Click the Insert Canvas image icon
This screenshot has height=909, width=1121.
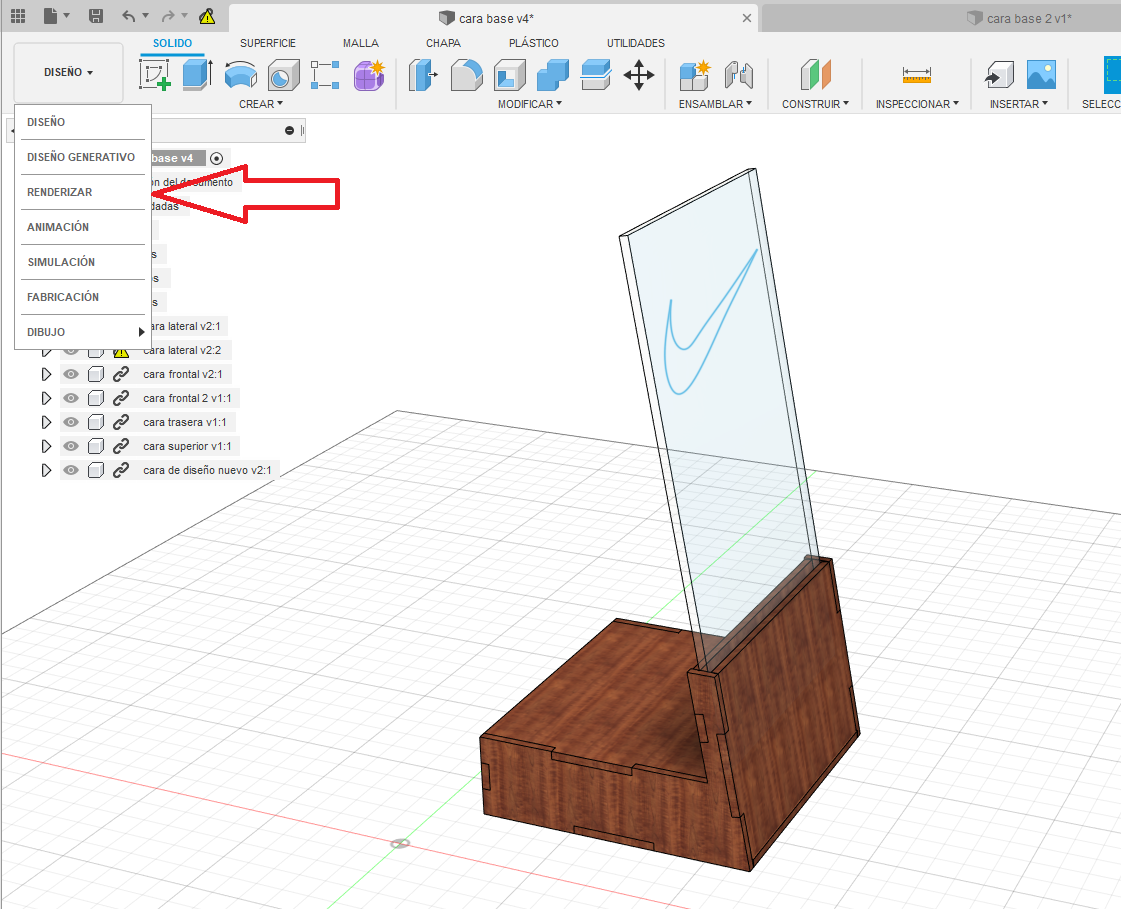point(1041,75)
